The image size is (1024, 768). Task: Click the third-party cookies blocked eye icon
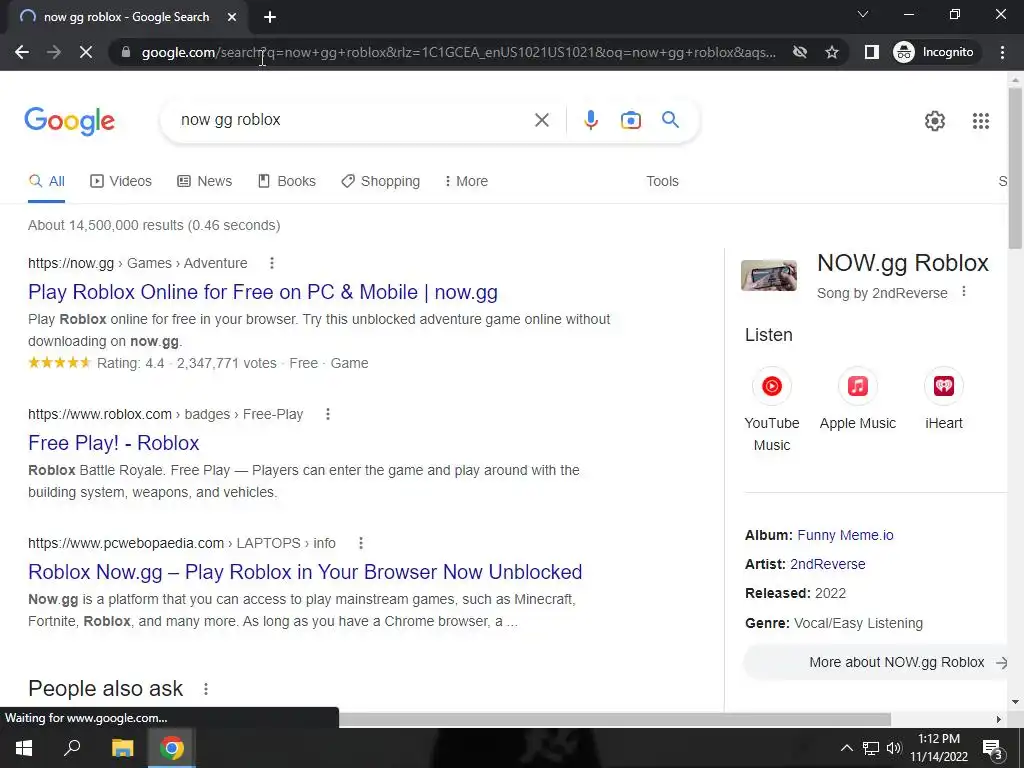coord(799,52)
